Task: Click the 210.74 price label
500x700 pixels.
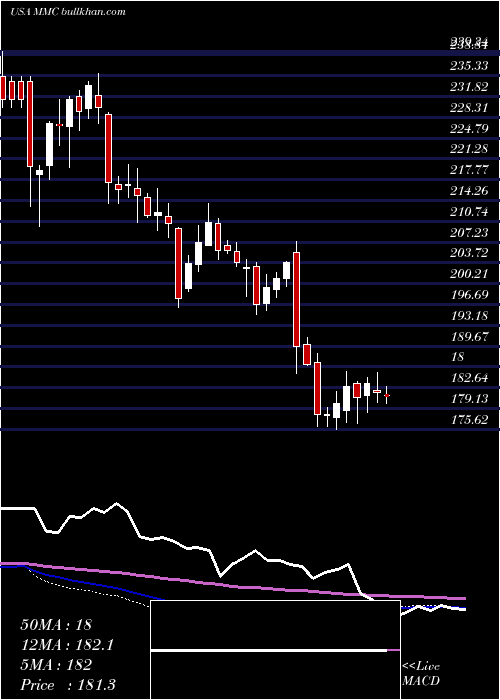Action: [469, 212]
